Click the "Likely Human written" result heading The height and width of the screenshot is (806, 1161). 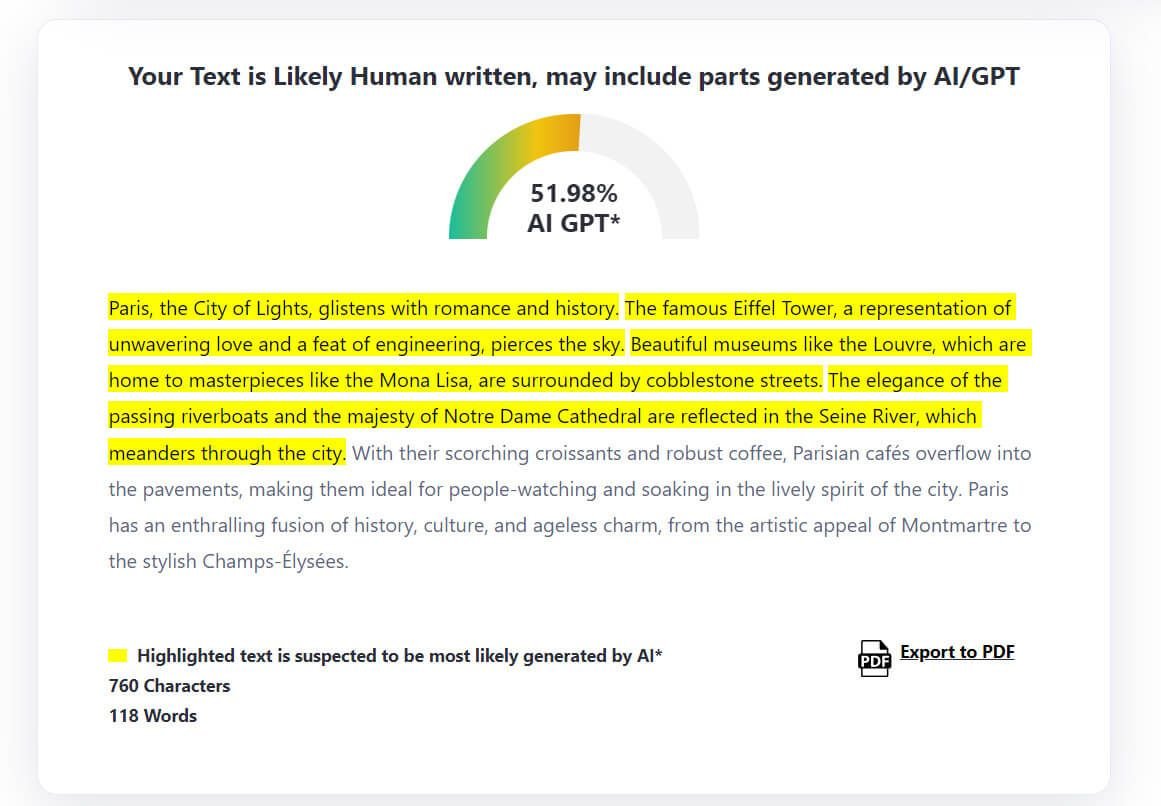(x=573, y=76)
